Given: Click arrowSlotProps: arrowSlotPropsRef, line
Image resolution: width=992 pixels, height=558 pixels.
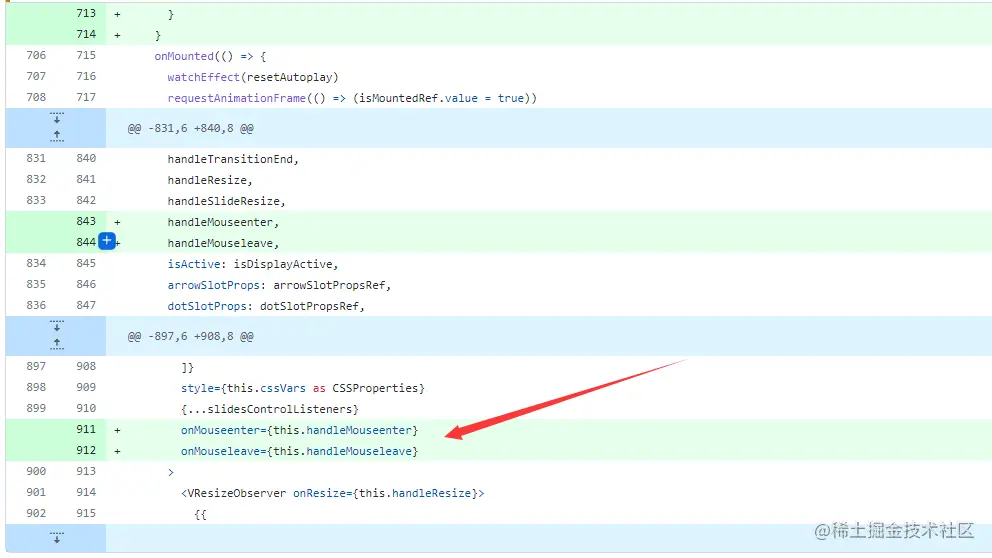Looking at the screenshot, I should 279,285.
